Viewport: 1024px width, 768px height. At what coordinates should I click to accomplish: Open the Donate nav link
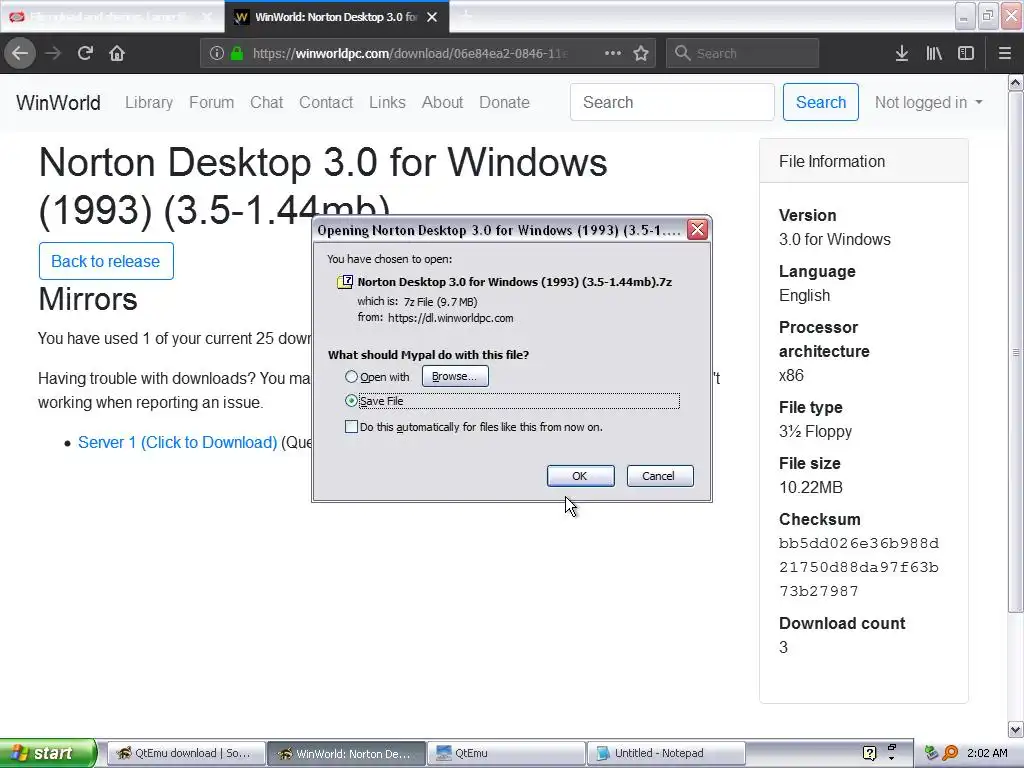pyautogui.click(x=504, y=103)
